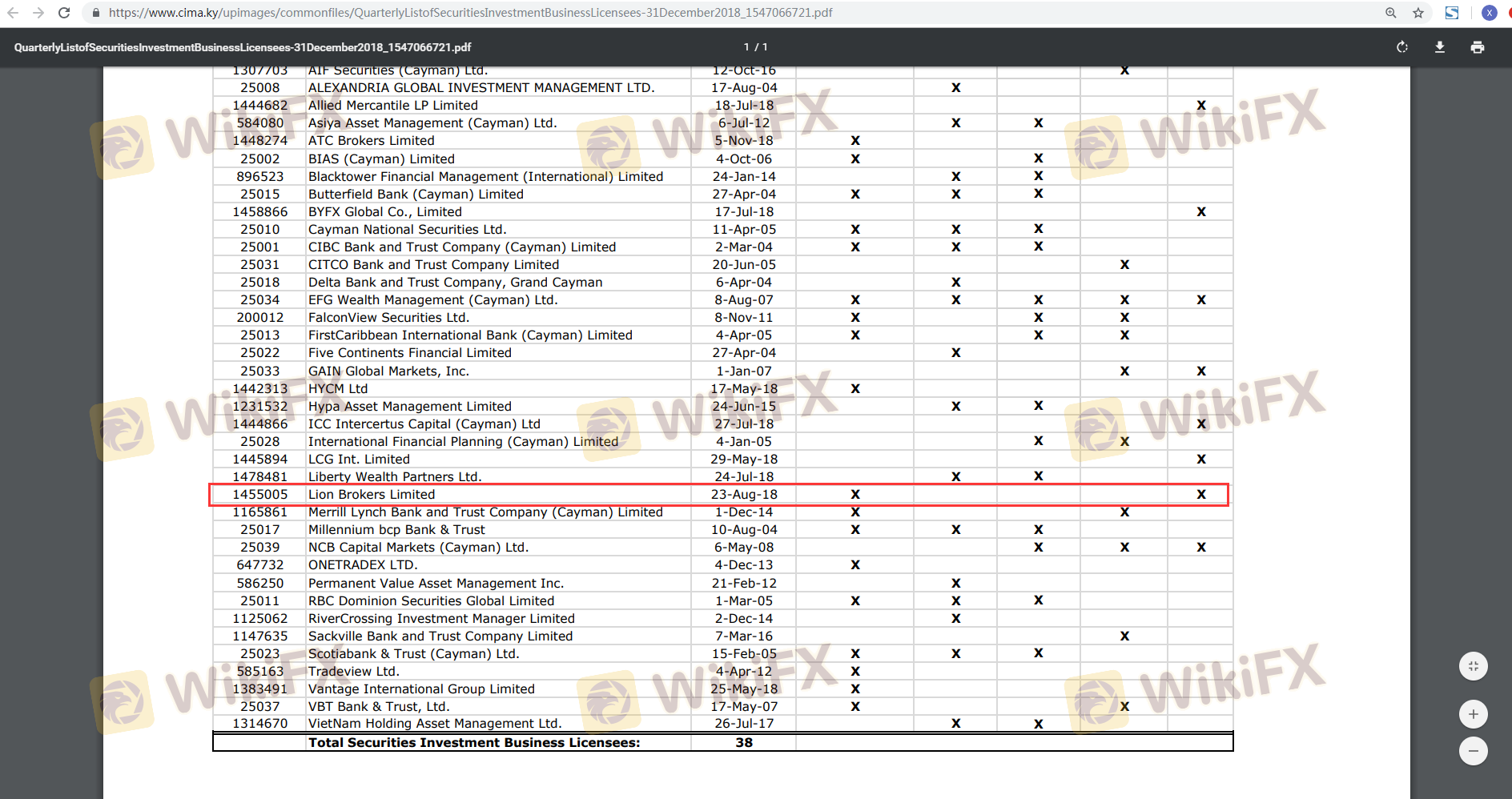Select 'RBC Dominion Securities Global Limited'
The width and height of the screenshot is (1512, 799).
(x=431, y=601)
